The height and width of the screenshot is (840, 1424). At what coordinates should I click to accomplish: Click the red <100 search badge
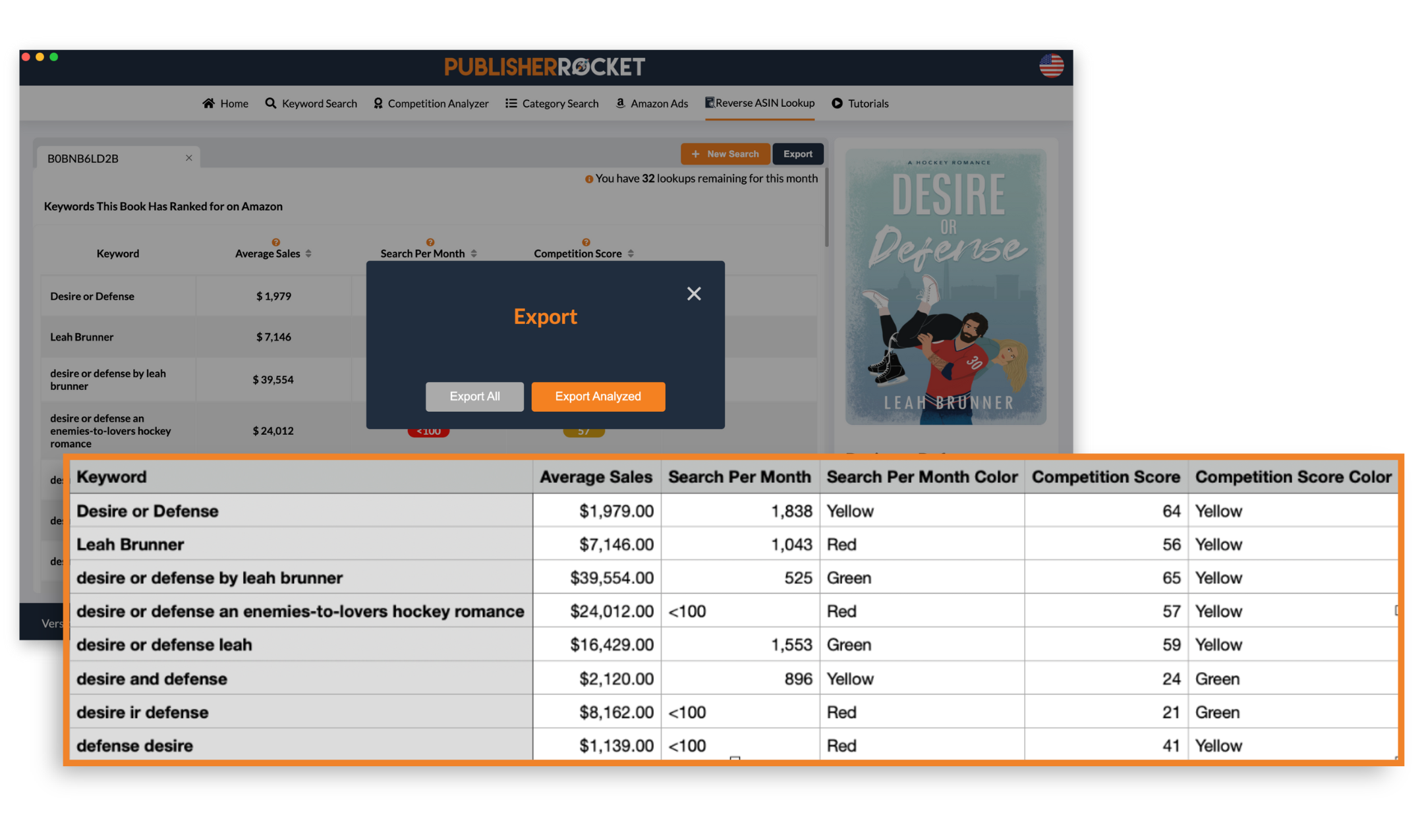(x=428, y=432)
